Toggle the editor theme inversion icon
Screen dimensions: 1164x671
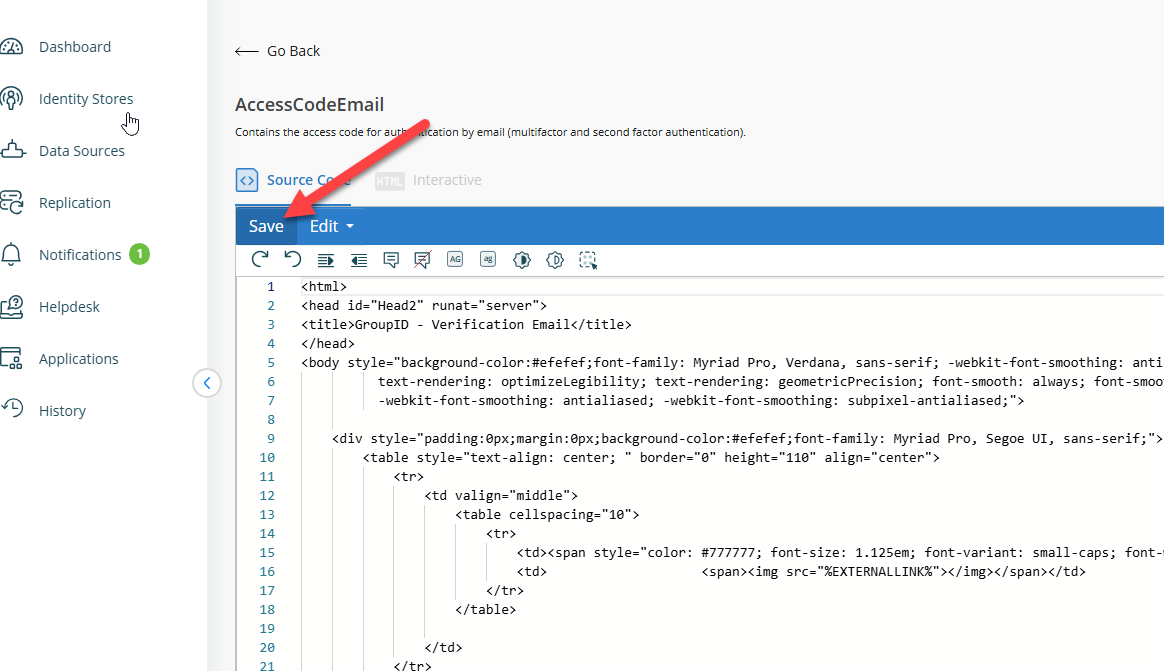[521, 259]
